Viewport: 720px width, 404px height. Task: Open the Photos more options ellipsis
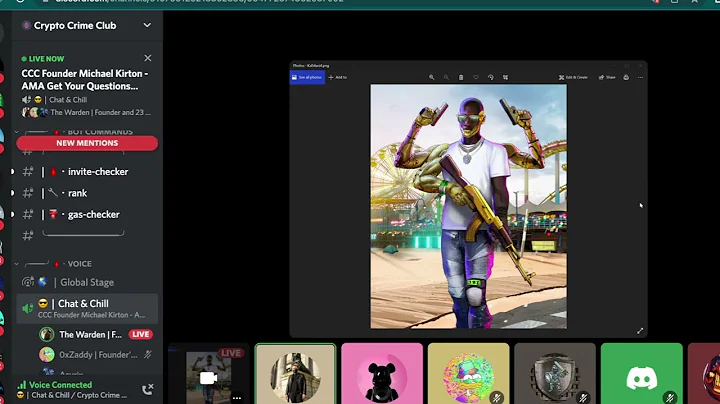pos(641,77)
